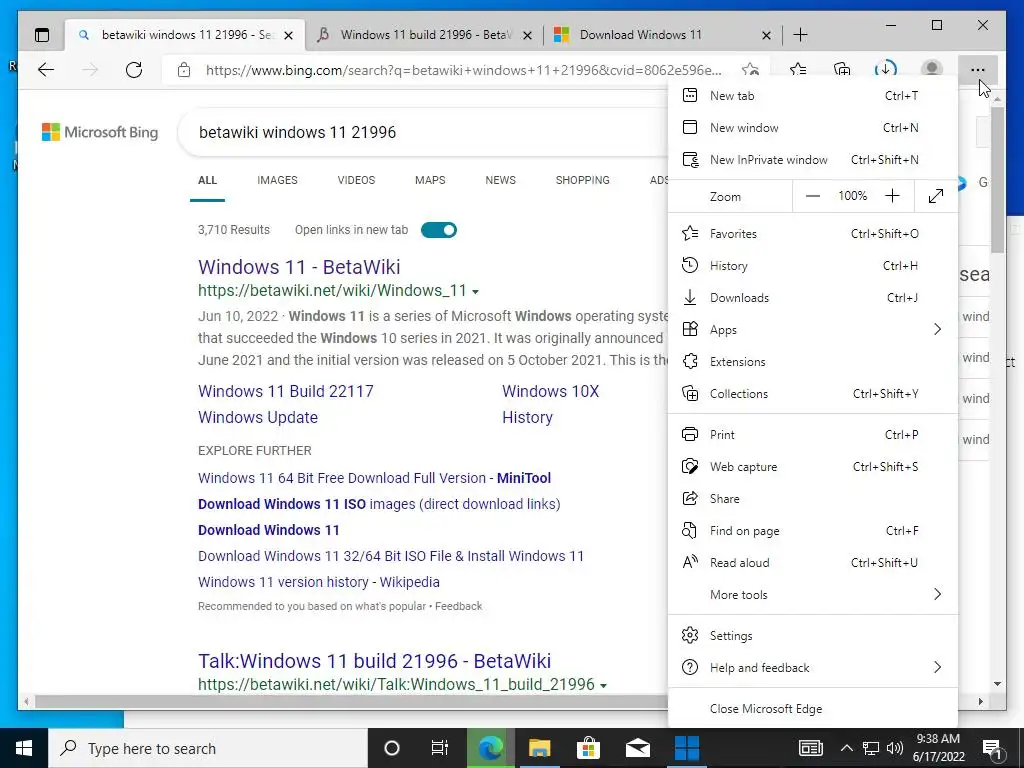Select New window in the Edge menu
Image resolution: width=1024 pixels, height=768 pixels.
pos(813,127)
